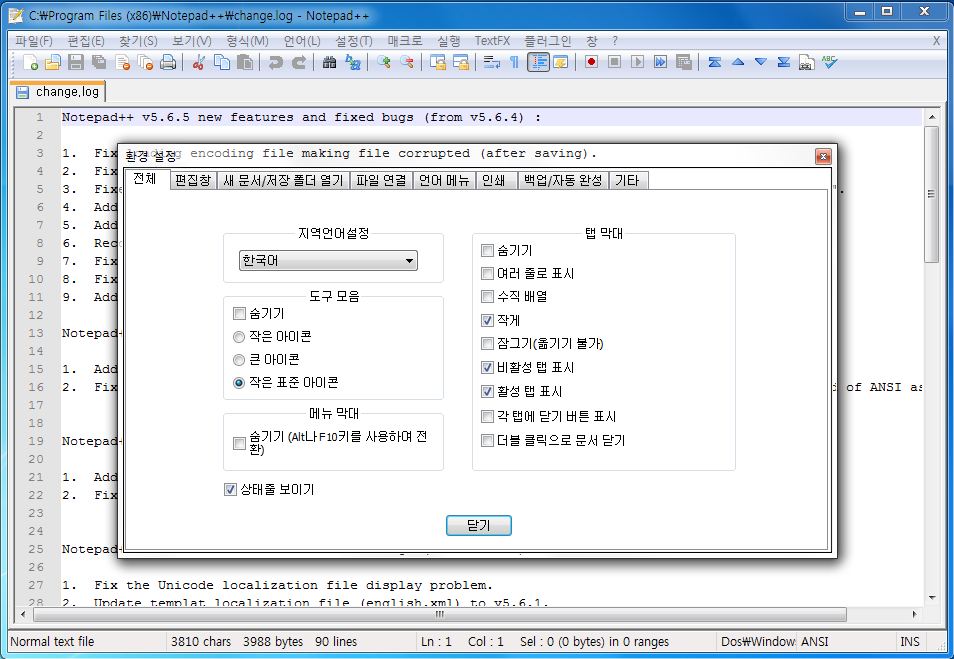Click the Print toolbar icon

coord(168,62)
